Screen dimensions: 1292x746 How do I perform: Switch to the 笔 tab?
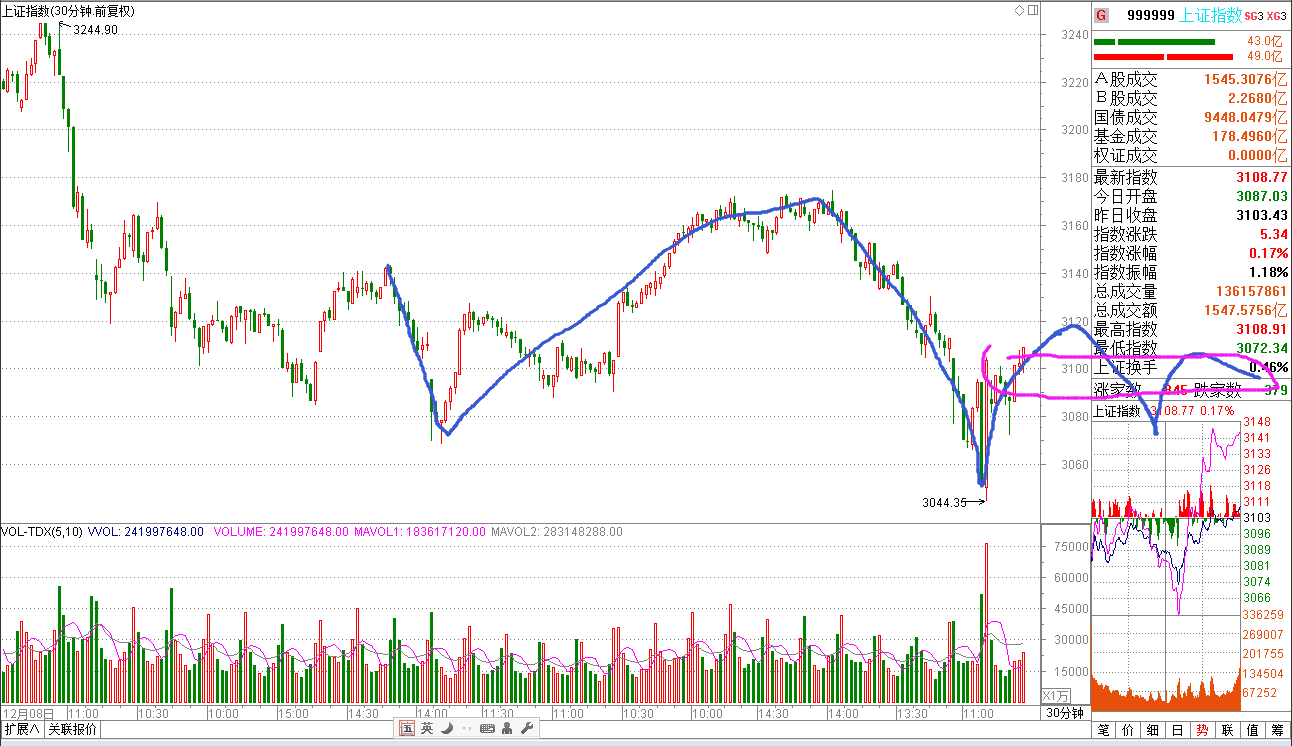pyautogui.click(x=1104, y=730)
